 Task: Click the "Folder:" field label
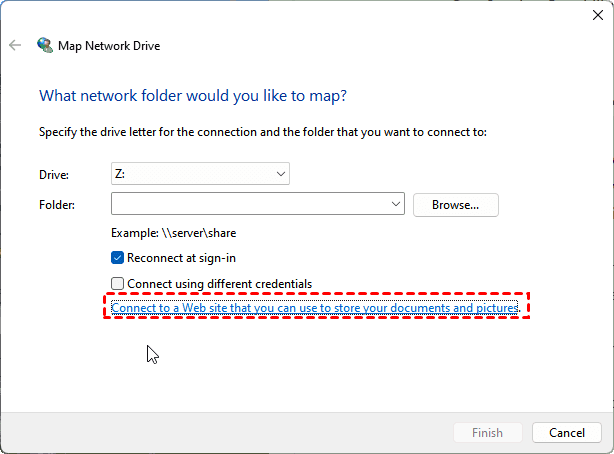tap(58, 205)
